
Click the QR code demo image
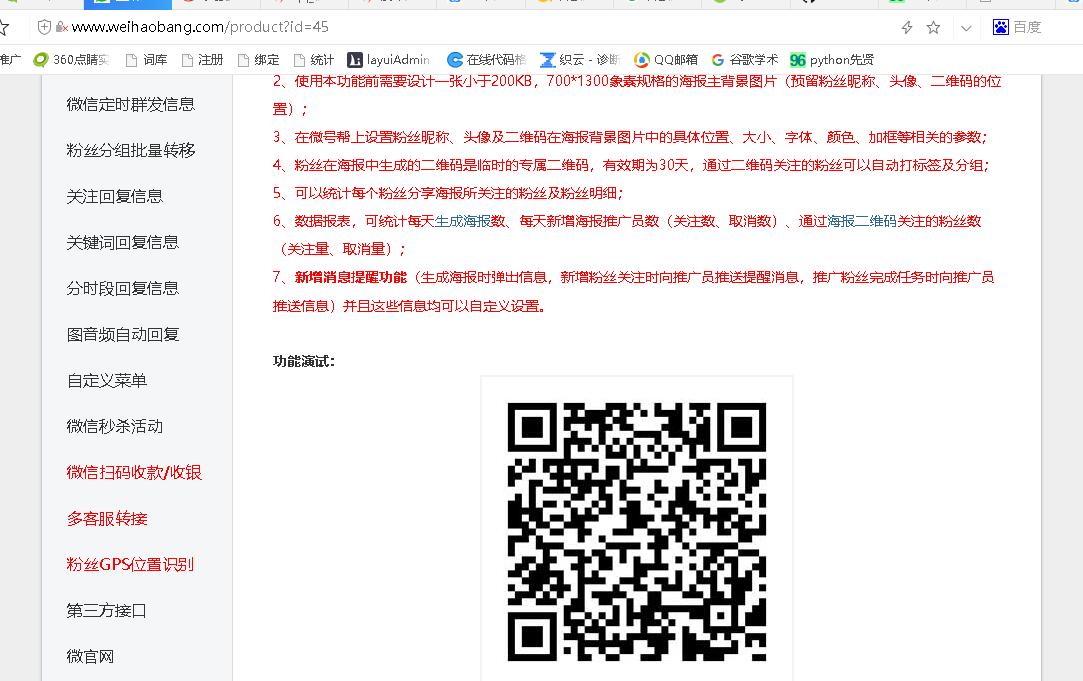[637, 530]
